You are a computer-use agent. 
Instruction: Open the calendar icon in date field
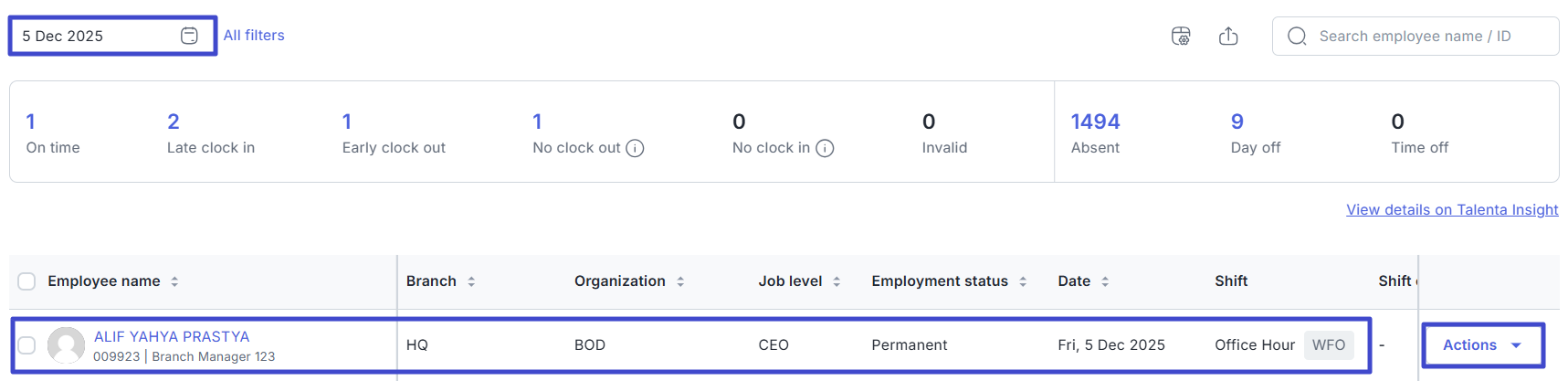click(189, 36)
